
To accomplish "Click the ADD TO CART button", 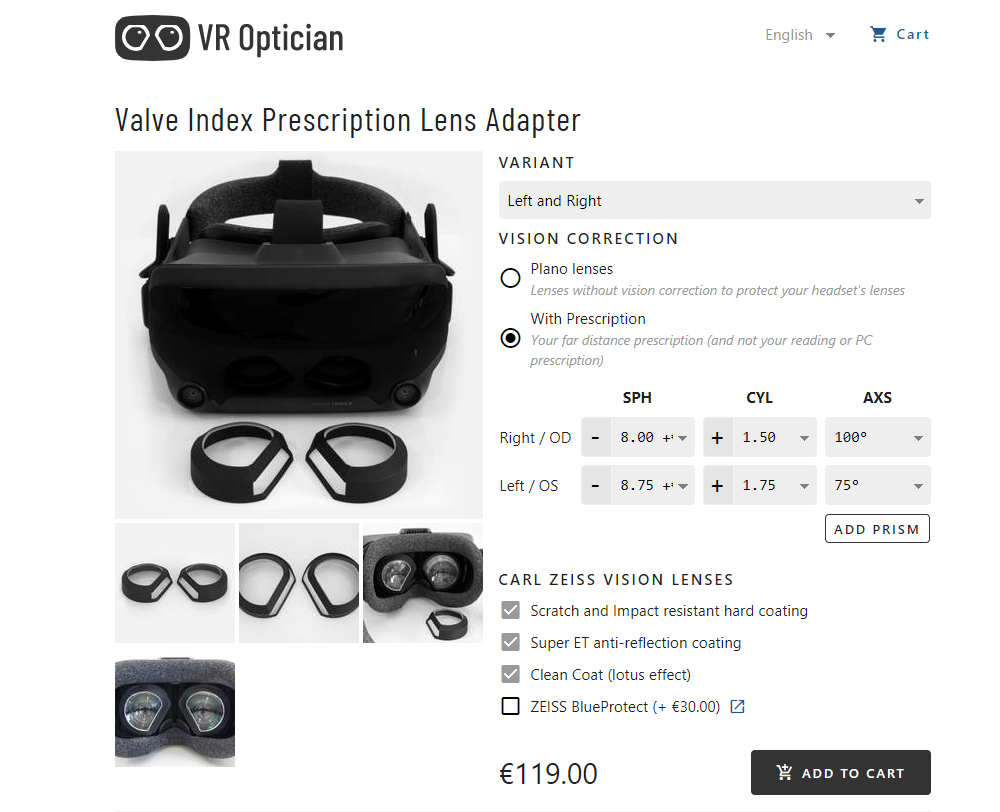I will tap(841, 772).
